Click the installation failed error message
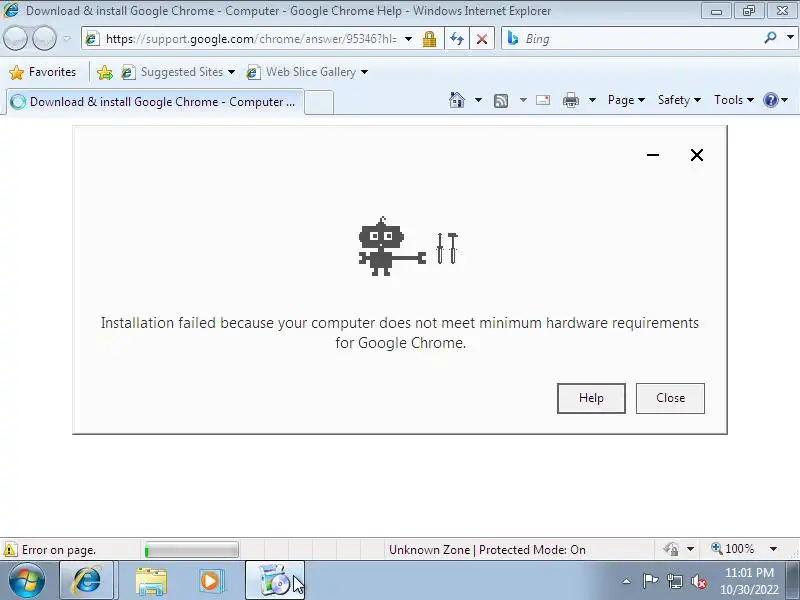Viewport: 800px width, 600px height. pyautogui.click(x=400, y=333)
